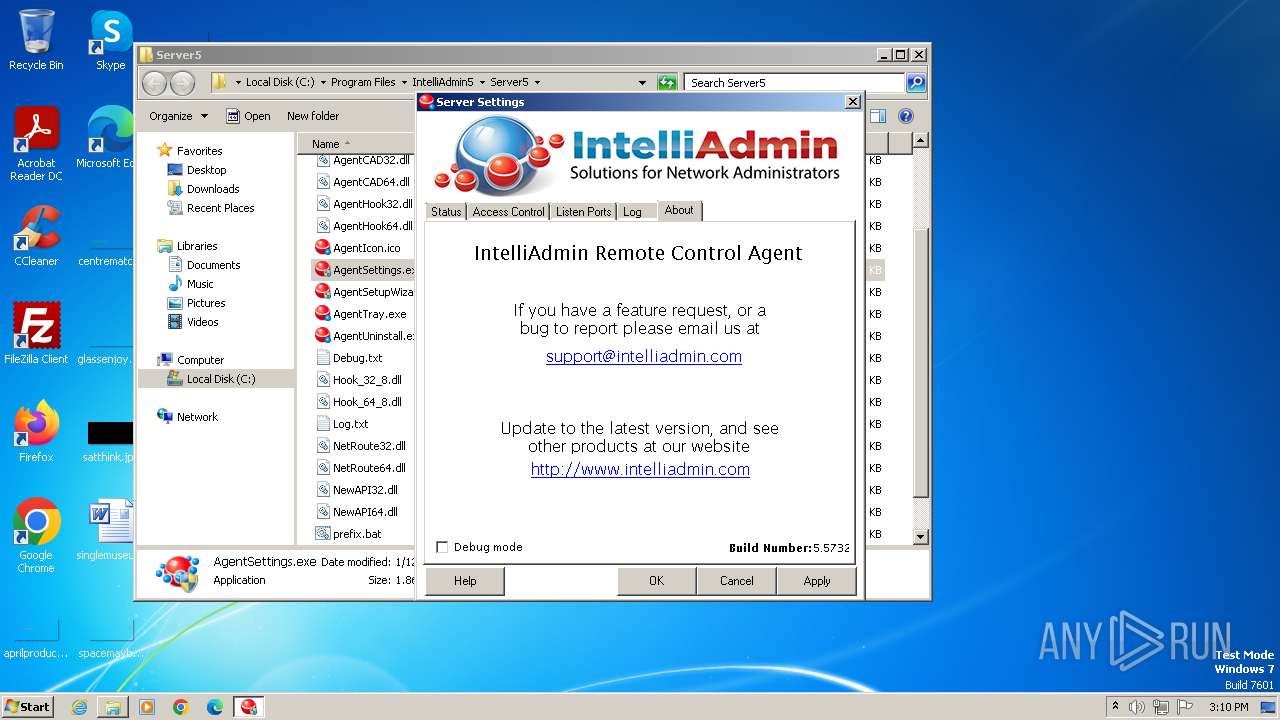Viewport: 1280px width, 720px height.
Task: Create a New folder from the toolbar
Action: (313, 116)
